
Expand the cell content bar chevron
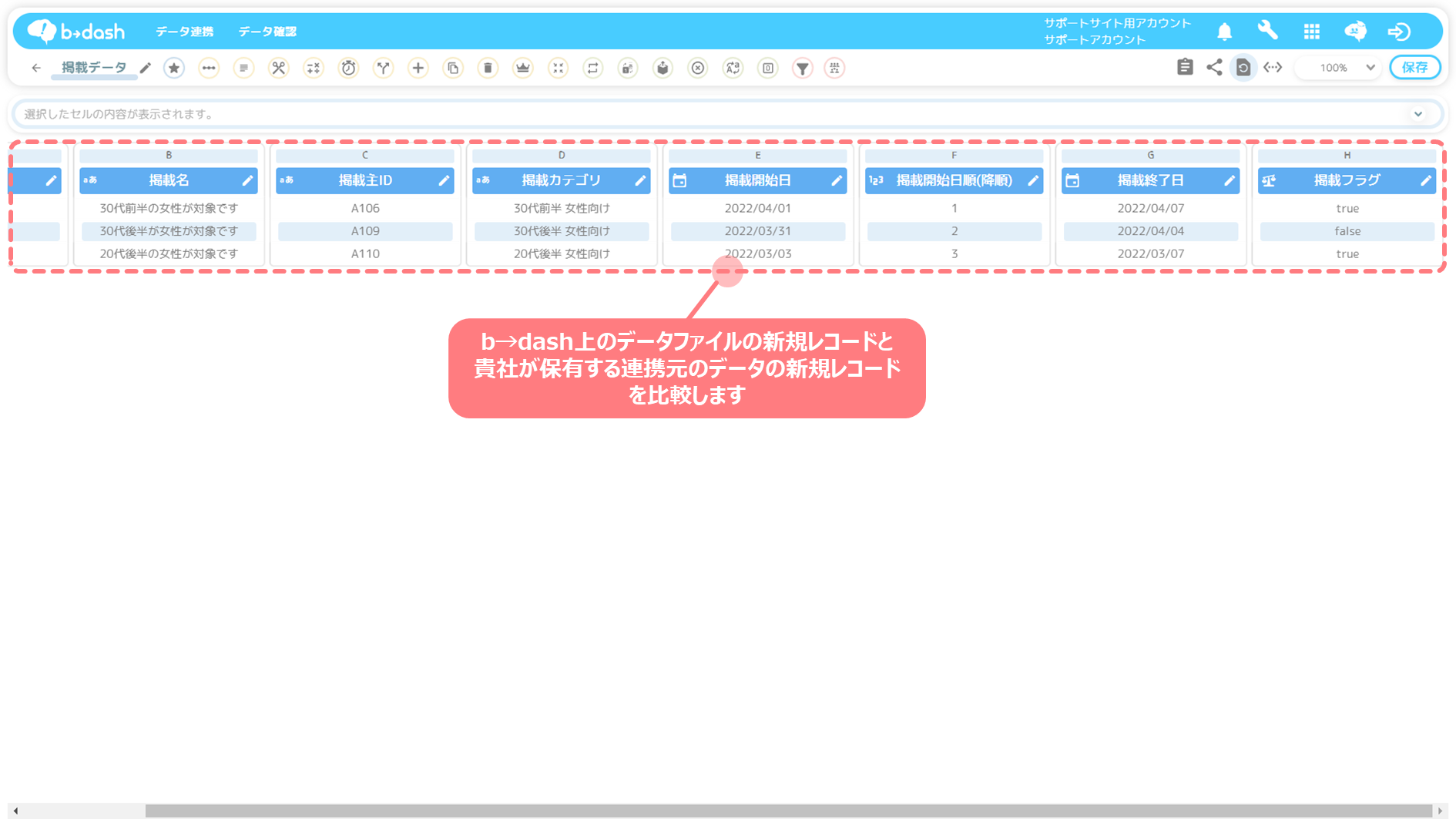(1418, 114)
